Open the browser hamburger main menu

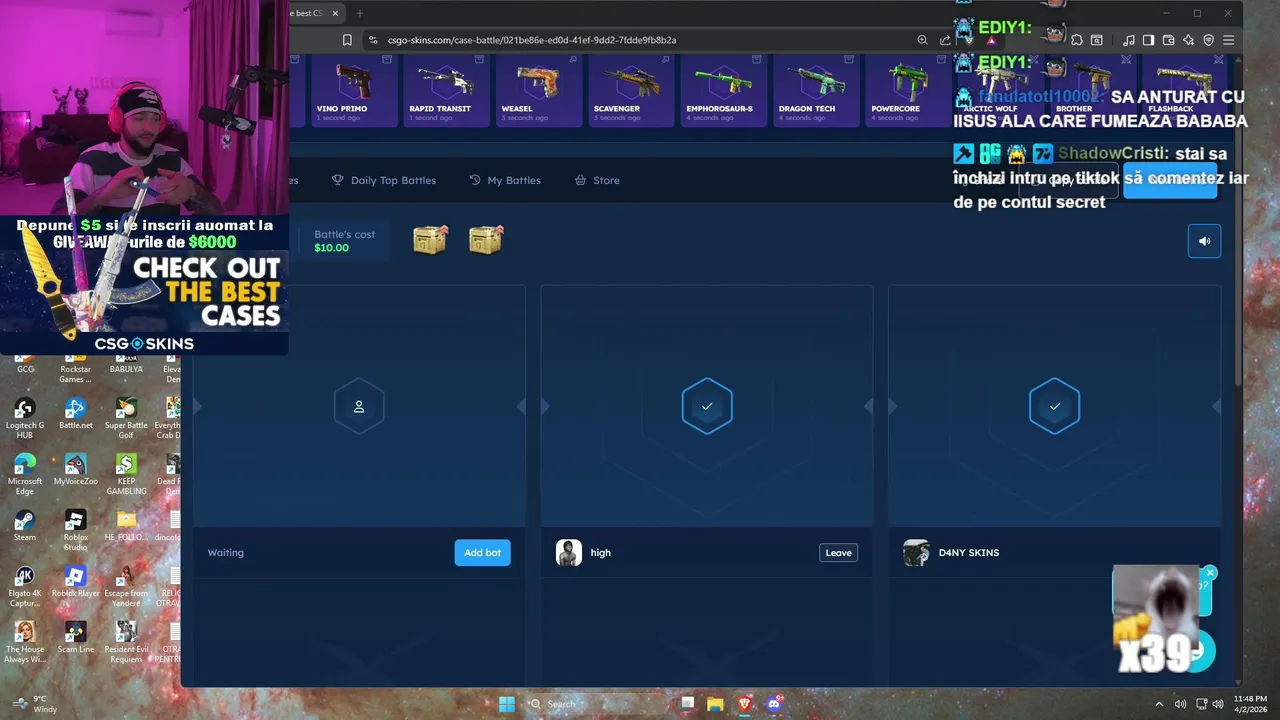(1228, 40)
